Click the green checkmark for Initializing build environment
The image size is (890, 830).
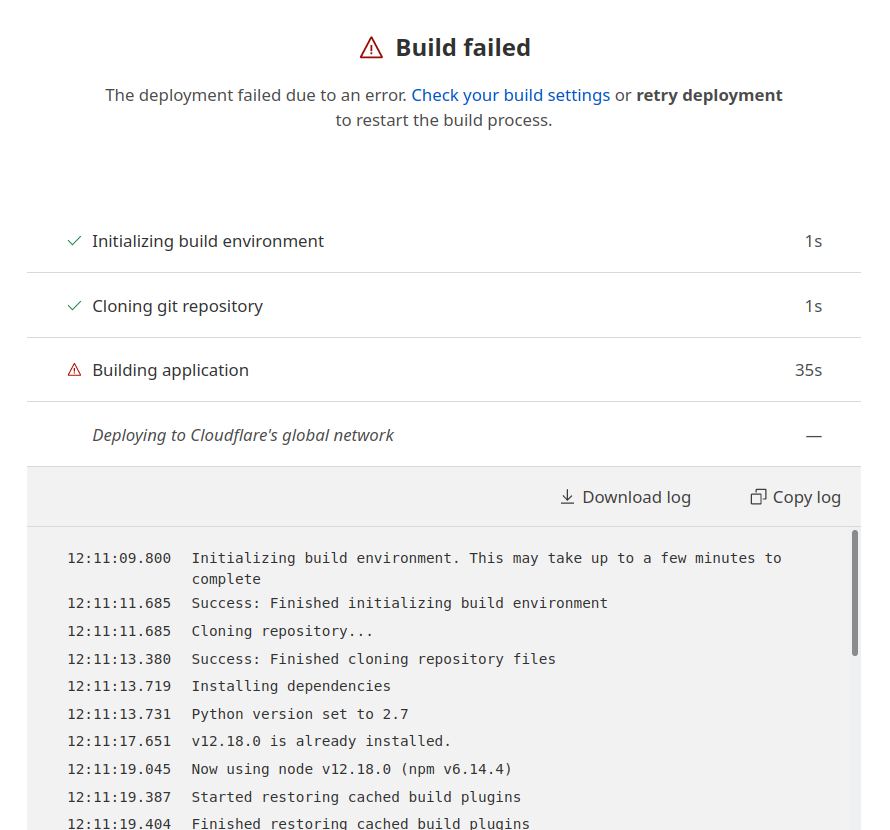coord(74,241)
